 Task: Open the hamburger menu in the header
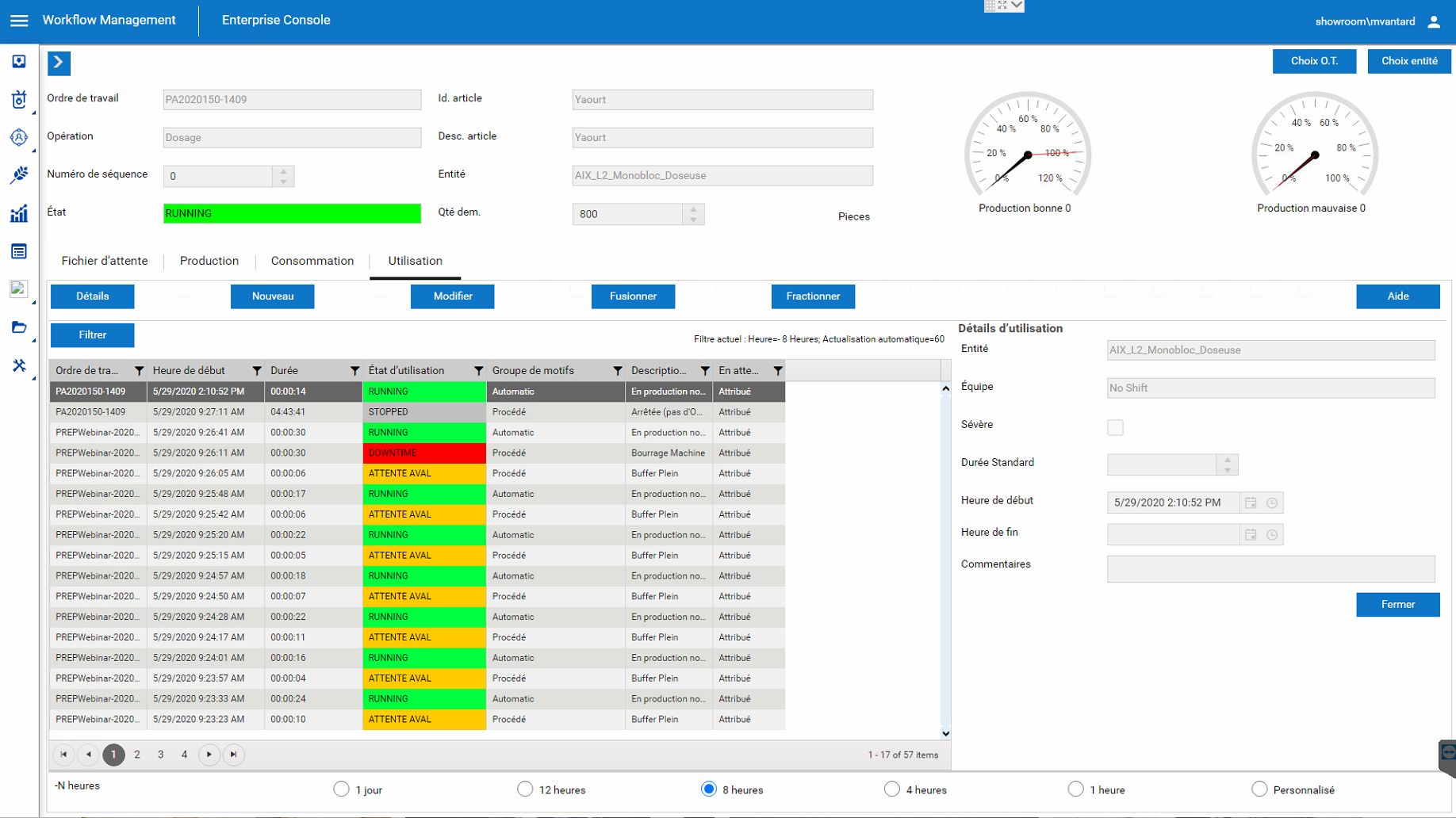tap(19, 21)
